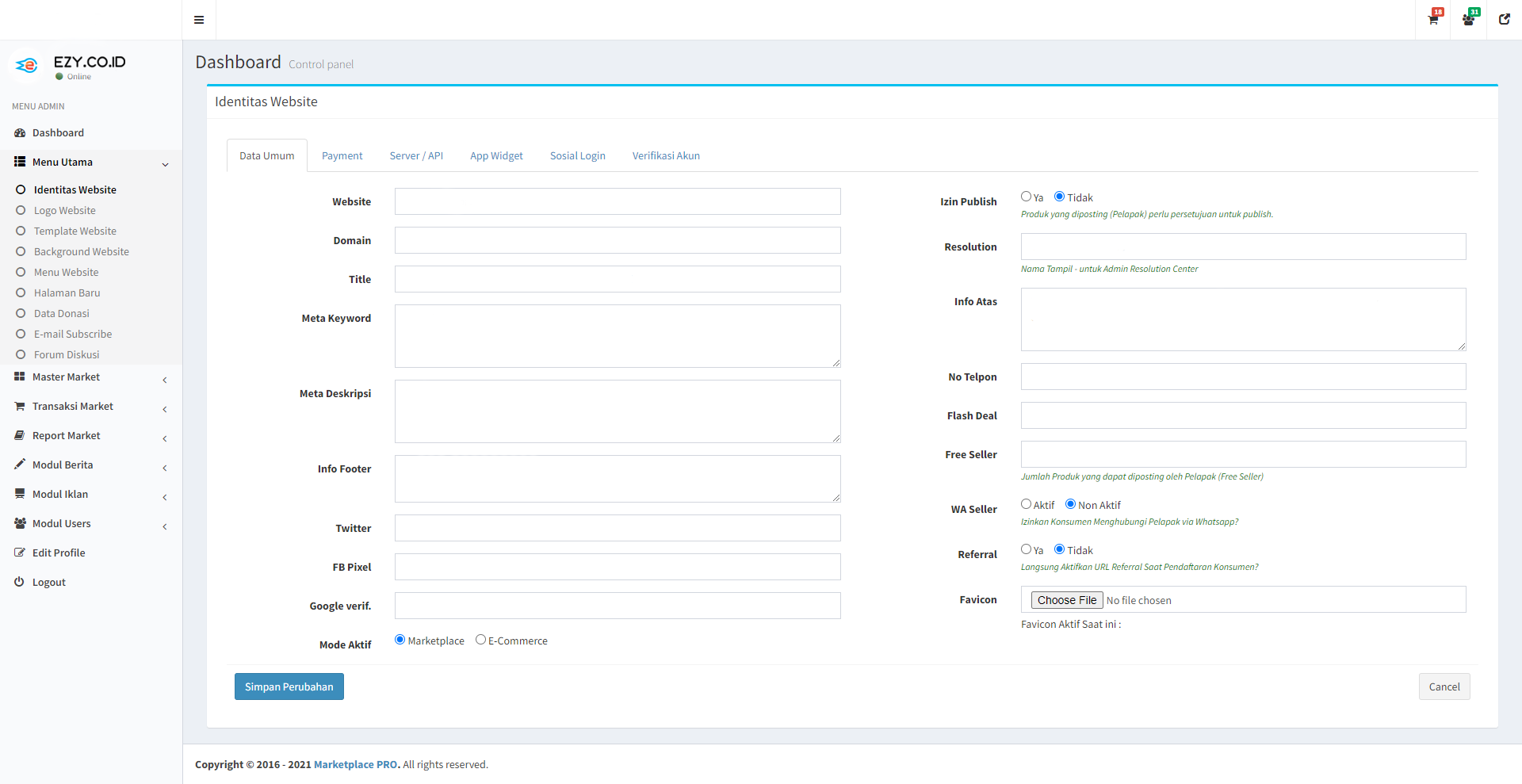Open the Marketplace PRO footer link
The width and height of the screenshot is (1522, 784).
coord(356,764)
